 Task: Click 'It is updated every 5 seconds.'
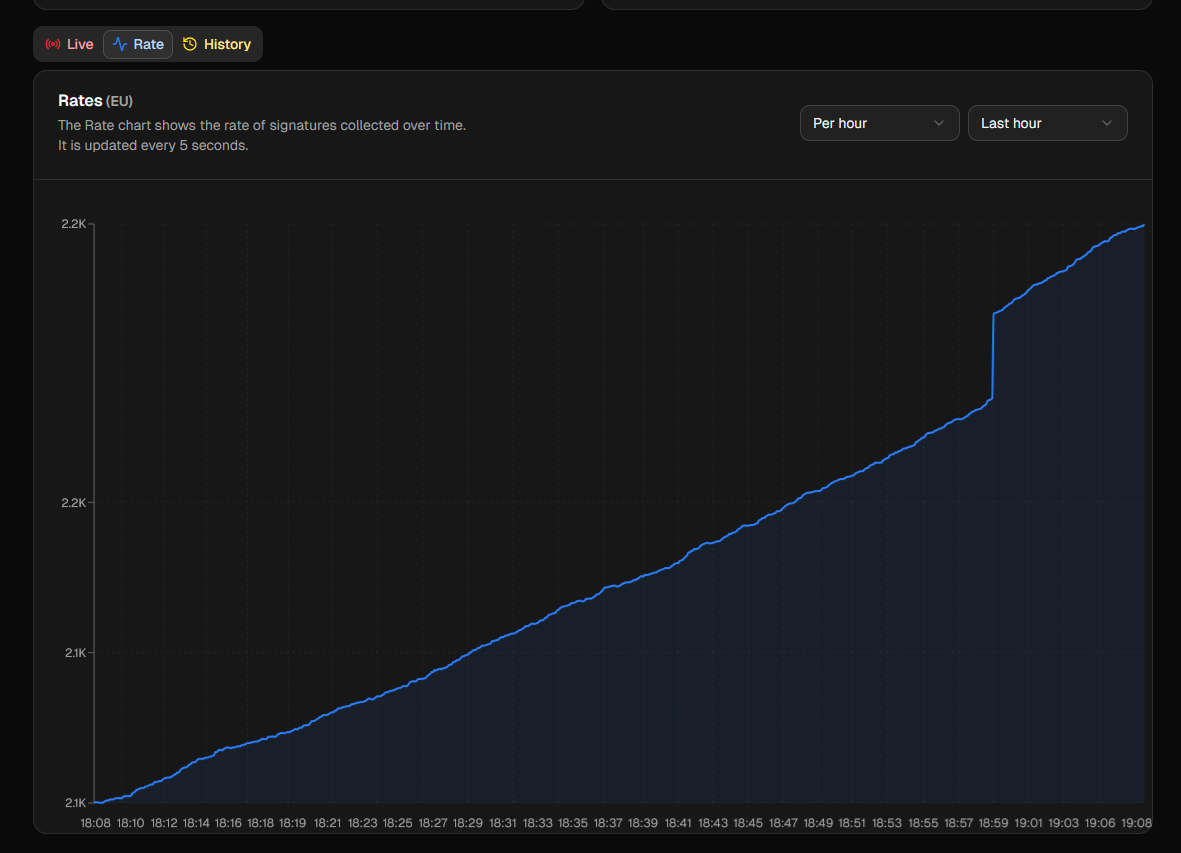point(153,145)
